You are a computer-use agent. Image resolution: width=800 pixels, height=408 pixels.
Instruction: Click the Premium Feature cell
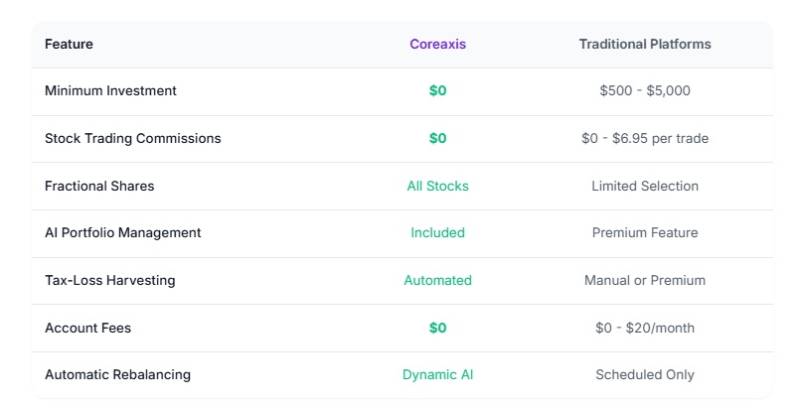click(x=645, y=233)
